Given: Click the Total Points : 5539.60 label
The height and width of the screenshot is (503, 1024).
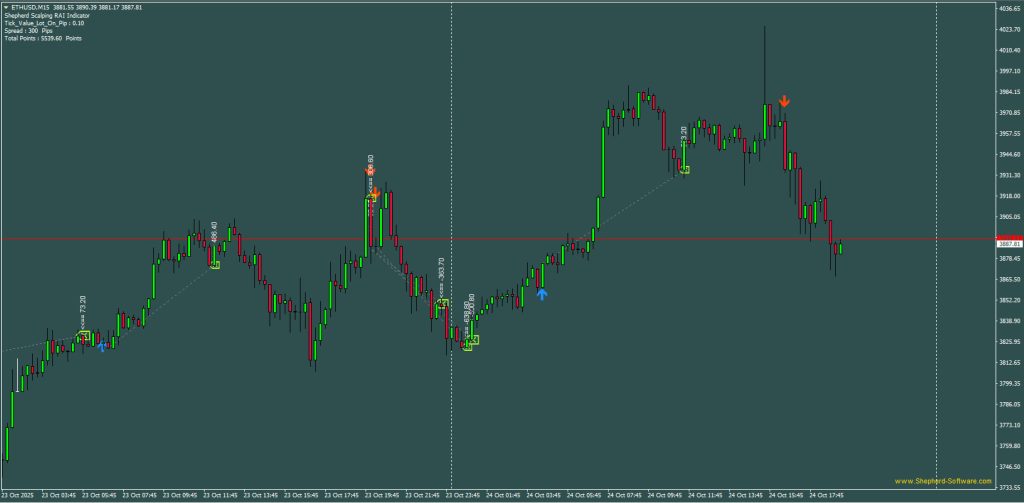Looking at the screenshot, I should (42, 39).
